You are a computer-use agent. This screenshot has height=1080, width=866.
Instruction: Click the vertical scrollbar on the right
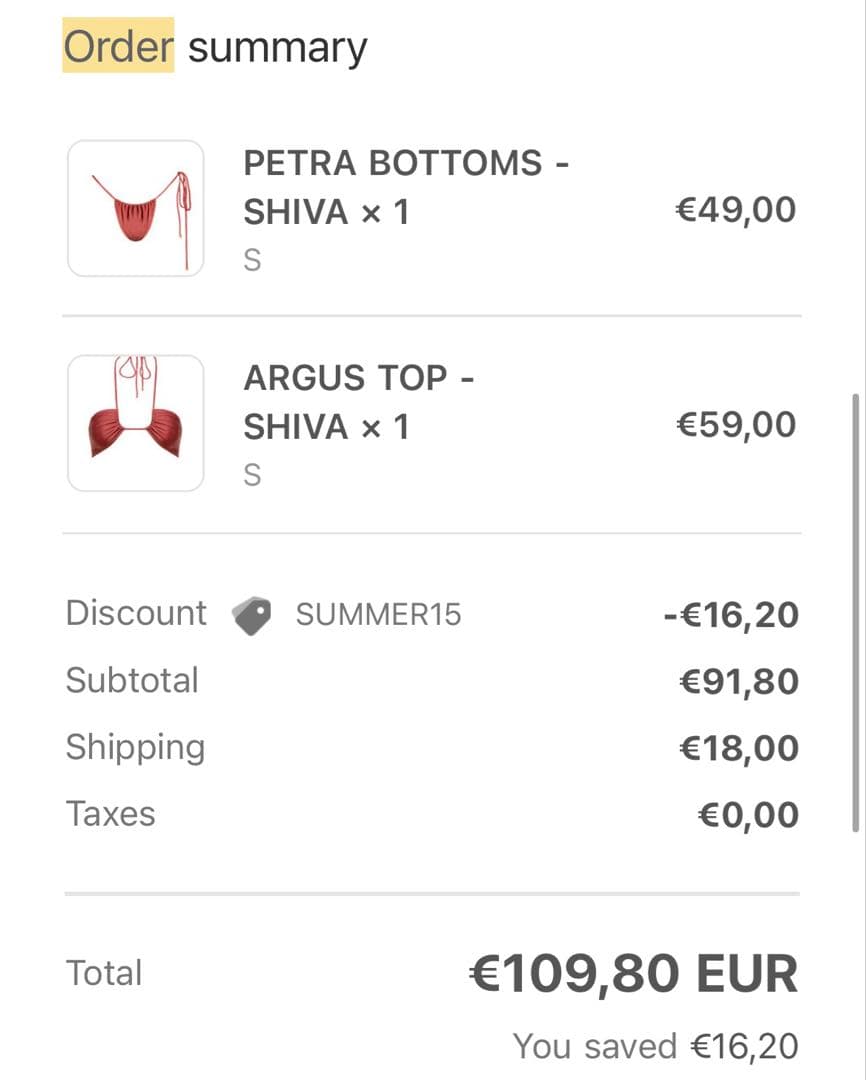tap(855, 612)
